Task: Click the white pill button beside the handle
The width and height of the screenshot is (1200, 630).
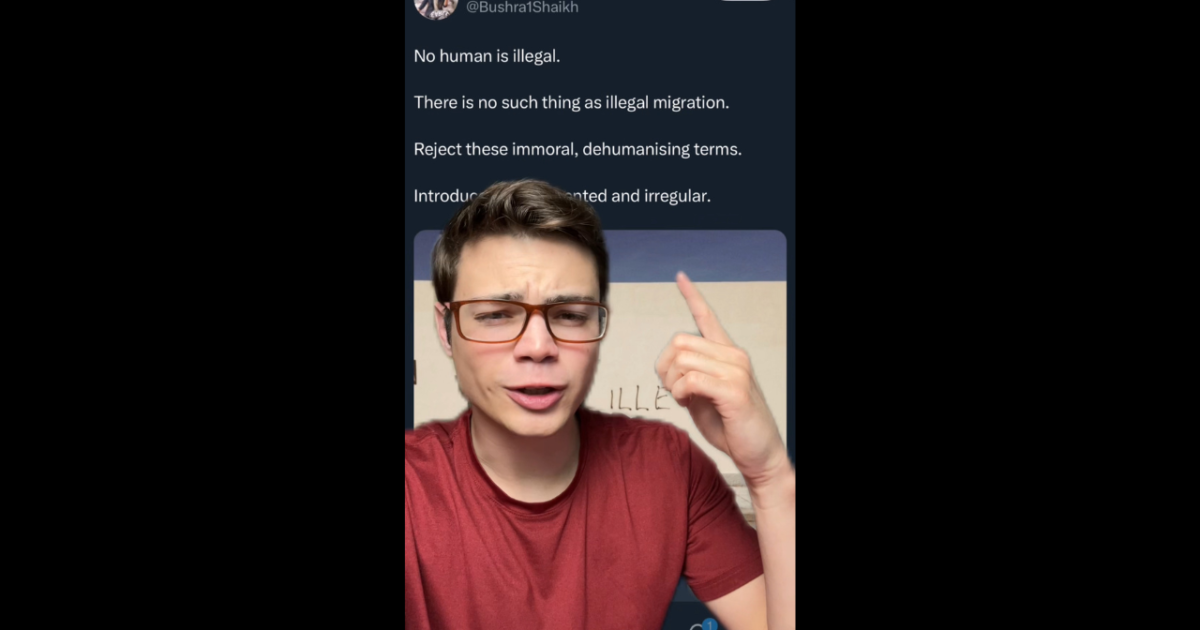Action: (746, 1)
